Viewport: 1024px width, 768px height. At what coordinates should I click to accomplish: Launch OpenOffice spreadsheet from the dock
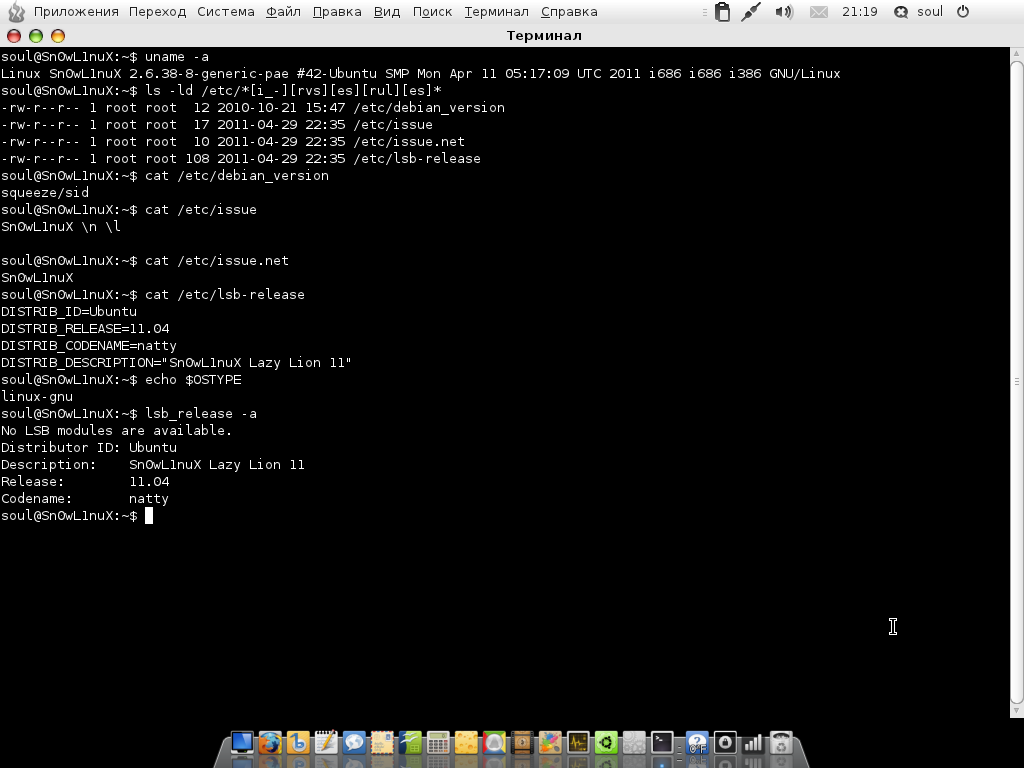point(410,743)
